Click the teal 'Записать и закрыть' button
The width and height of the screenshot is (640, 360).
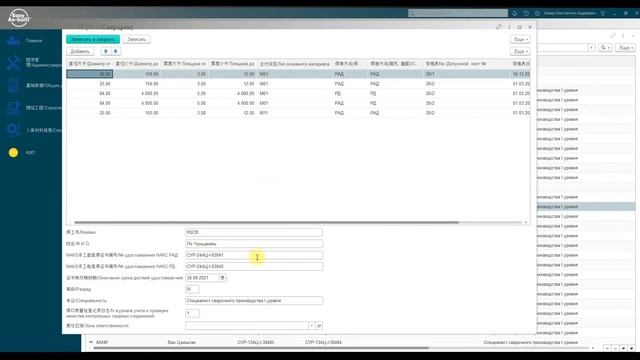(93, 39)
